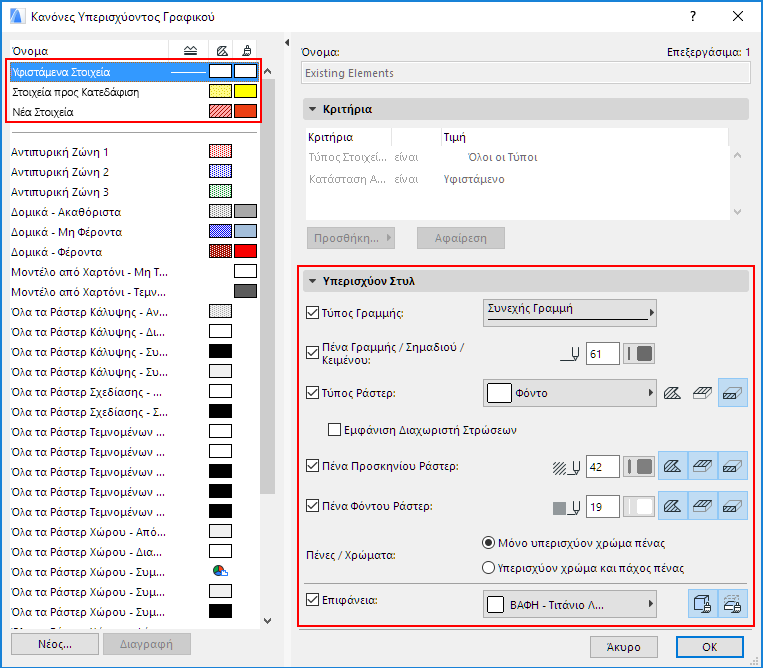Image resolution: width=763 pixels, height=668 pixels.
Task: Open Προσθήκη... criteria dropdown button
Action: click(x=351, y=238)
